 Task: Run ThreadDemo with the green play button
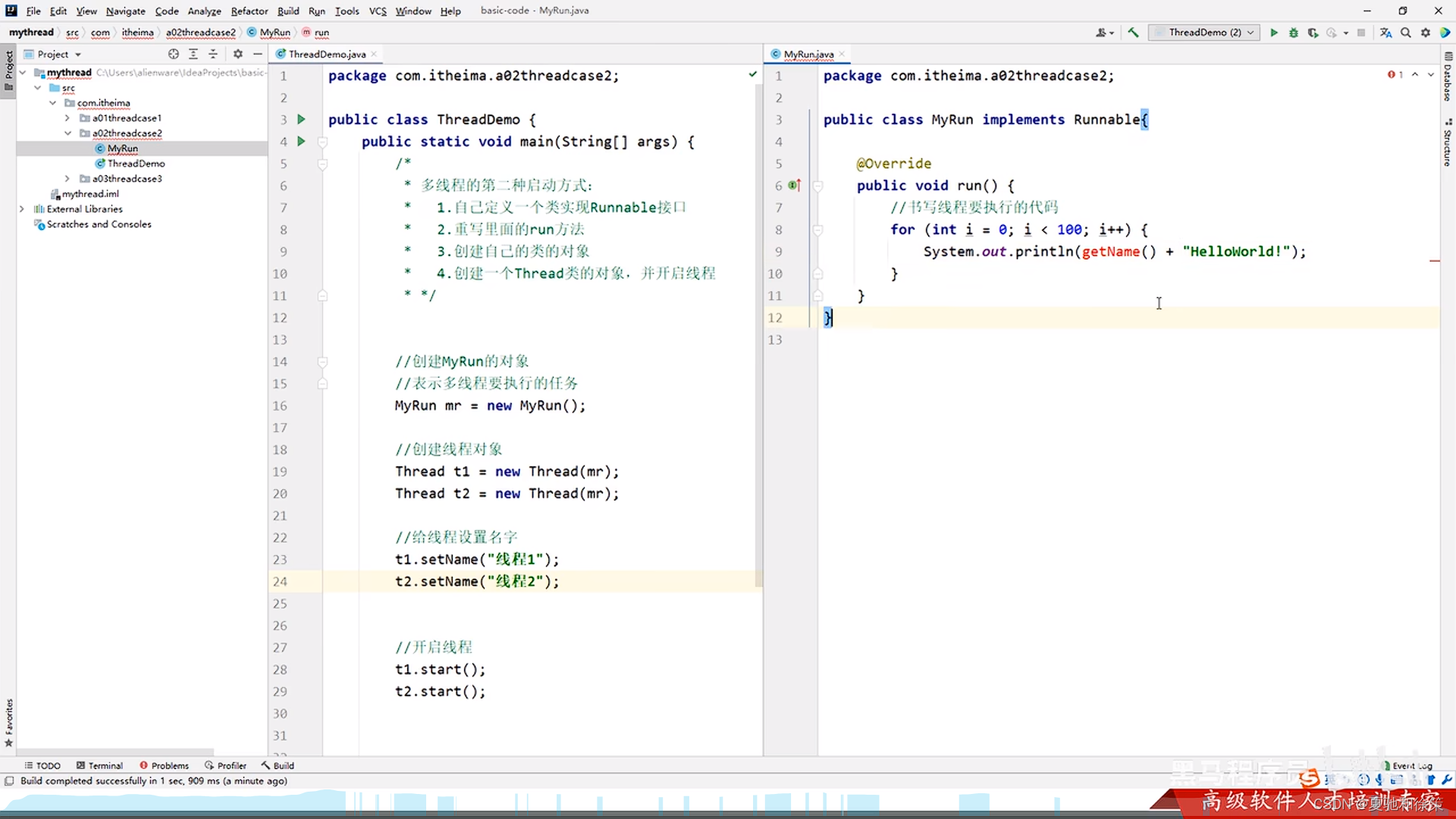(x=1274, y=33)
